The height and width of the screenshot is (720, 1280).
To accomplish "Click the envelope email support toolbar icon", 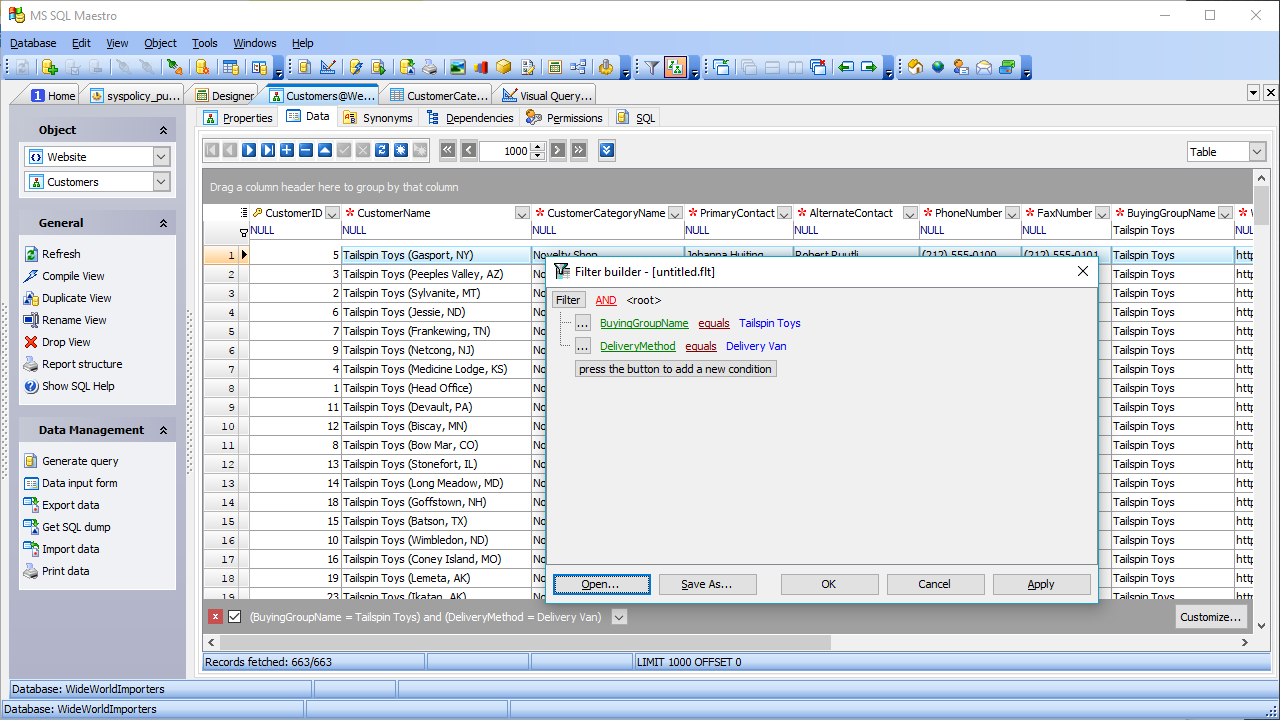I will click(x=984, y=67).
